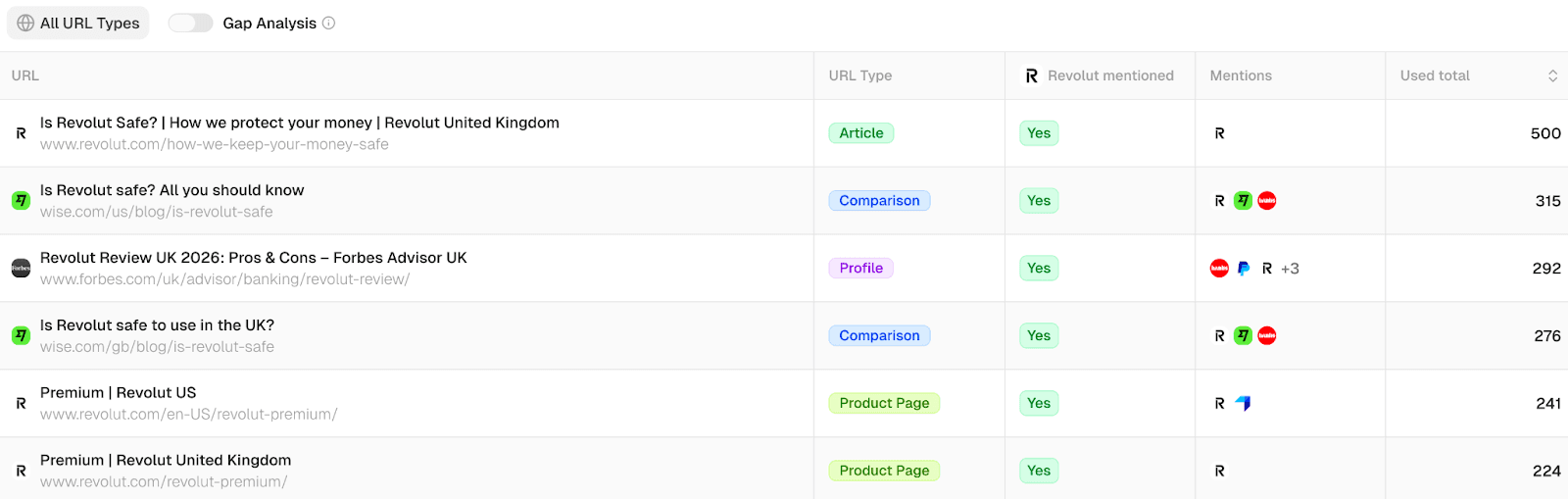The image size is (1568, 499).
Task: Open 'Is Revolut Safe? | How we protect your money' title
Action: click(x=300, y=123)
